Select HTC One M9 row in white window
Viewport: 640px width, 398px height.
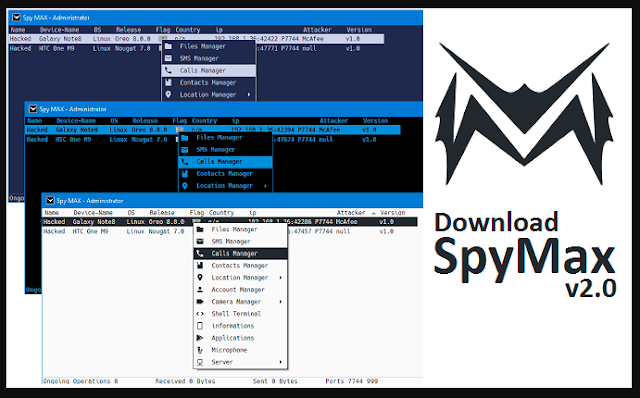click(230, 231)
